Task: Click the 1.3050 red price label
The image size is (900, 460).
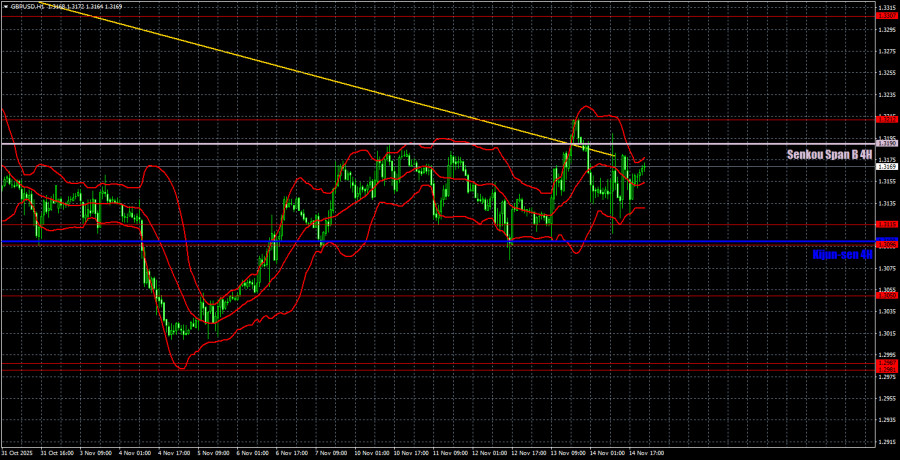Action: tap(885, 295)
